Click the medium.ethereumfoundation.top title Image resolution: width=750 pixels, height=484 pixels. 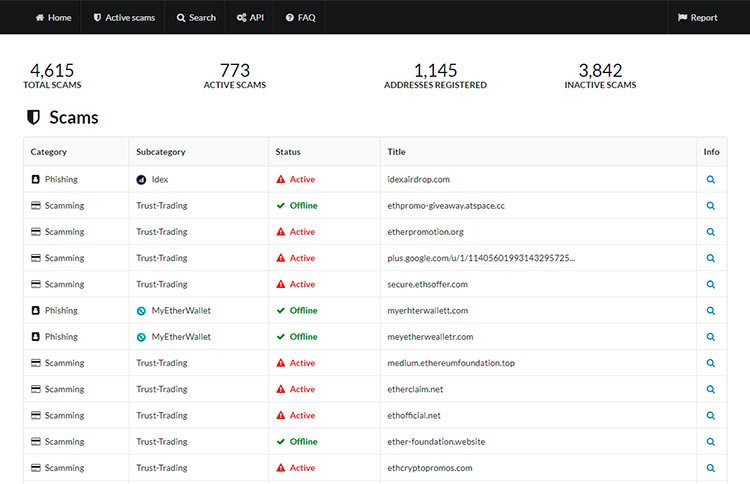pyautogui.click(x=451, y=363)
